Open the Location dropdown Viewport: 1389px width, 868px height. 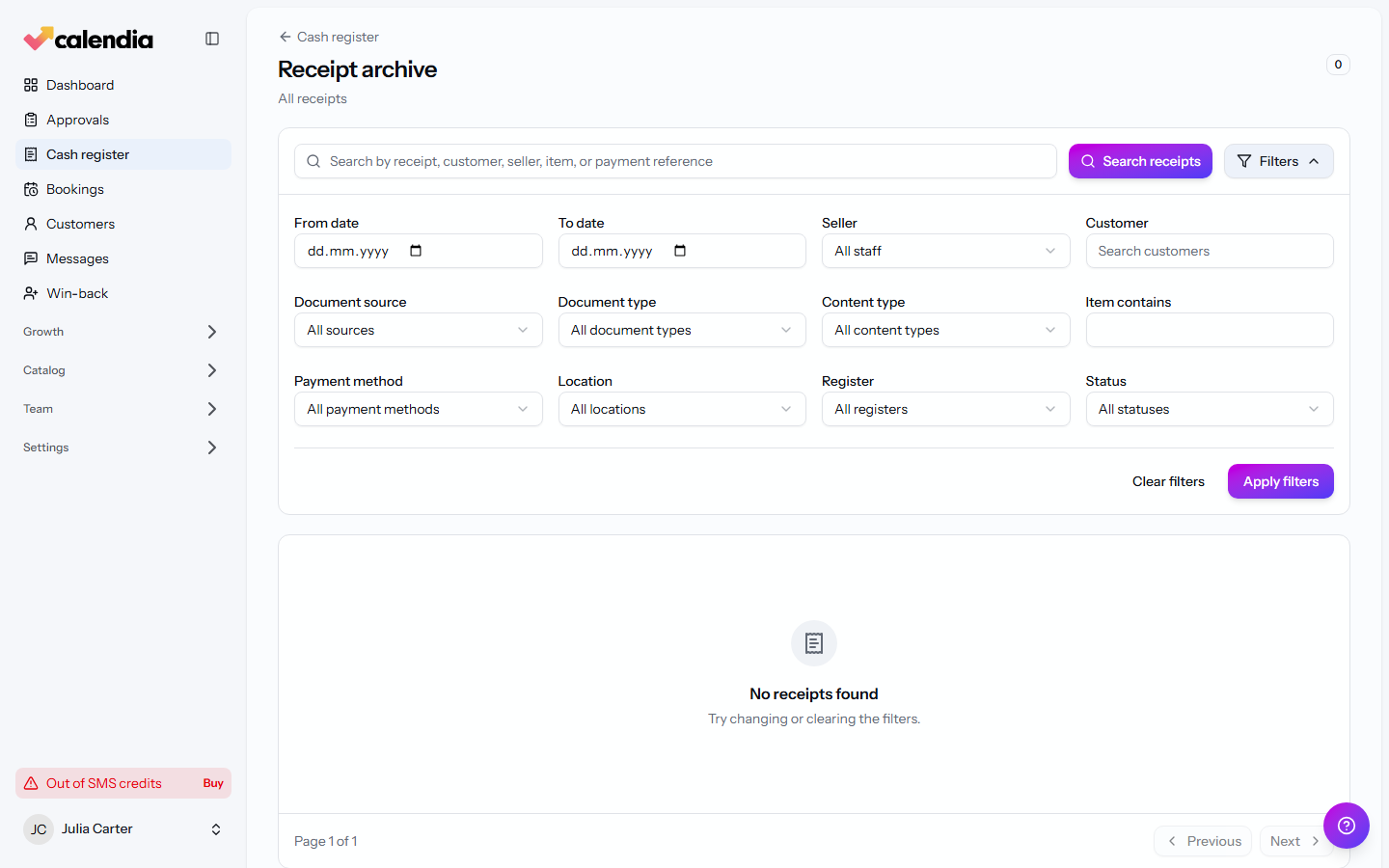click(x=682, y=409)
